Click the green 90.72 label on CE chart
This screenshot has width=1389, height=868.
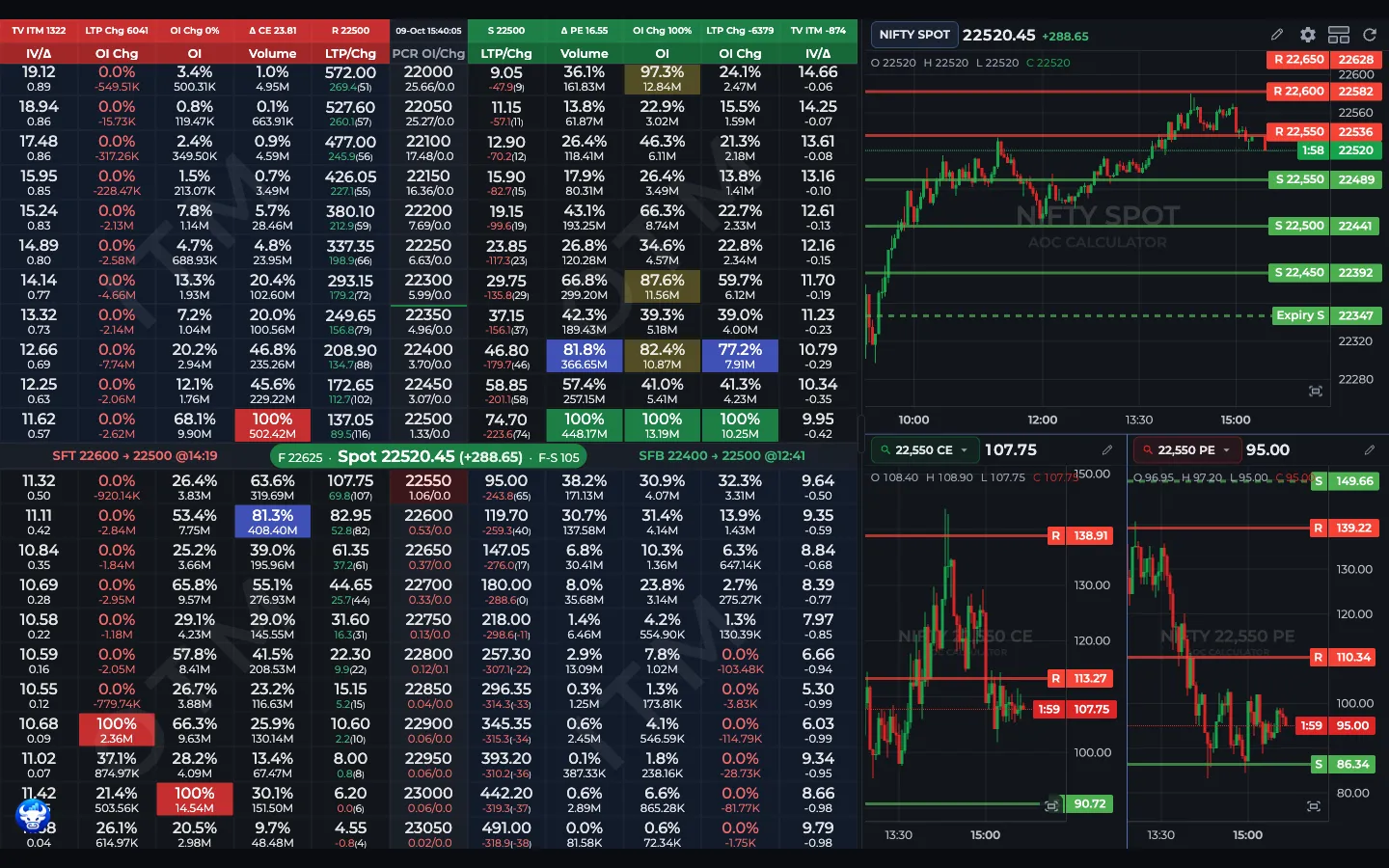(x=1090, y=804)
